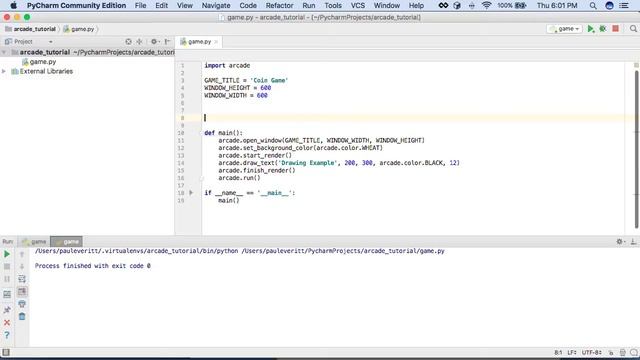Click the up the stack trace arrow
This screenshot has height=360, width=640.
(x=22, y=254)
